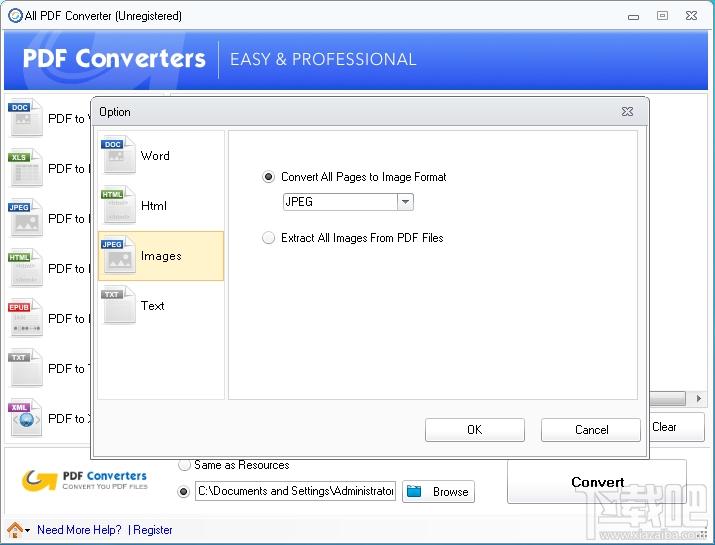Open the home icon dropdown arrow
This screenshot has height=545, width=715.
28,530
